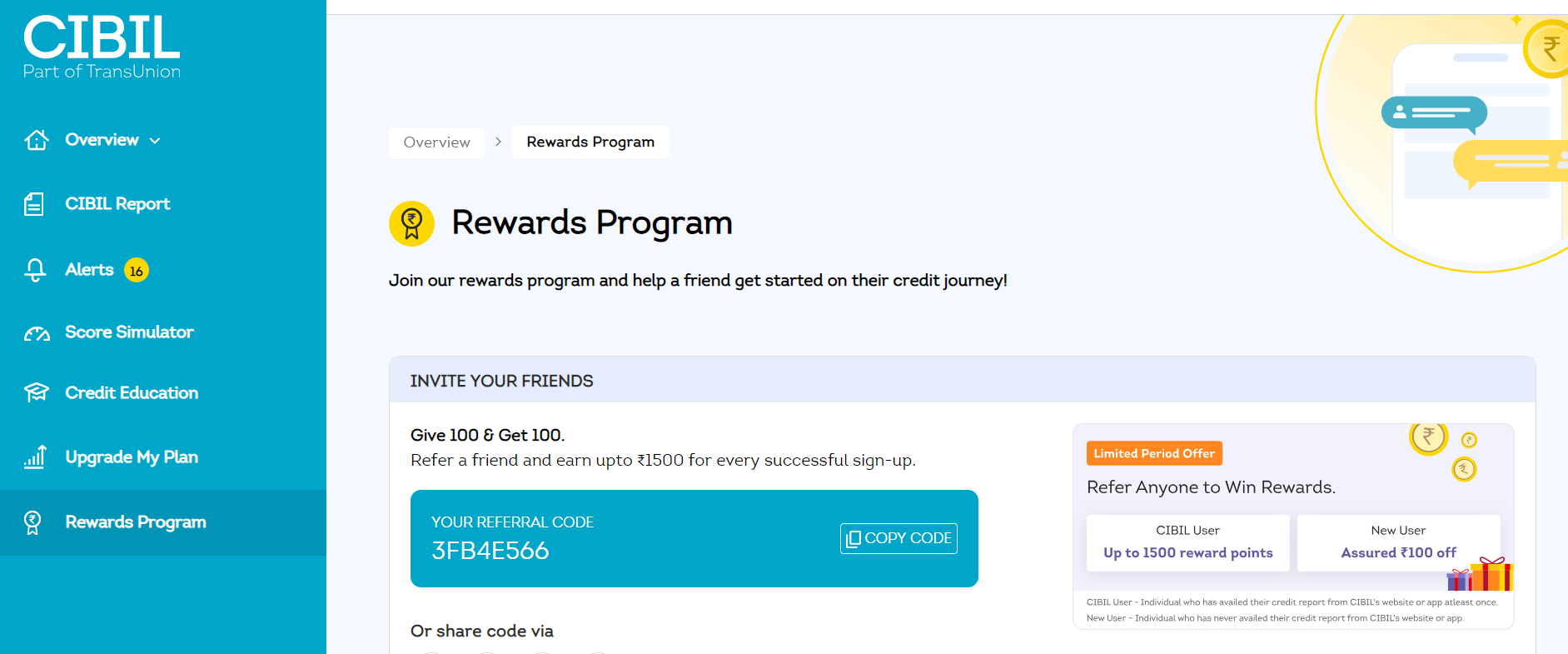Click the Alerts bell icon
The width and height of the screenshot is (1568, 654).
[35, 270]
